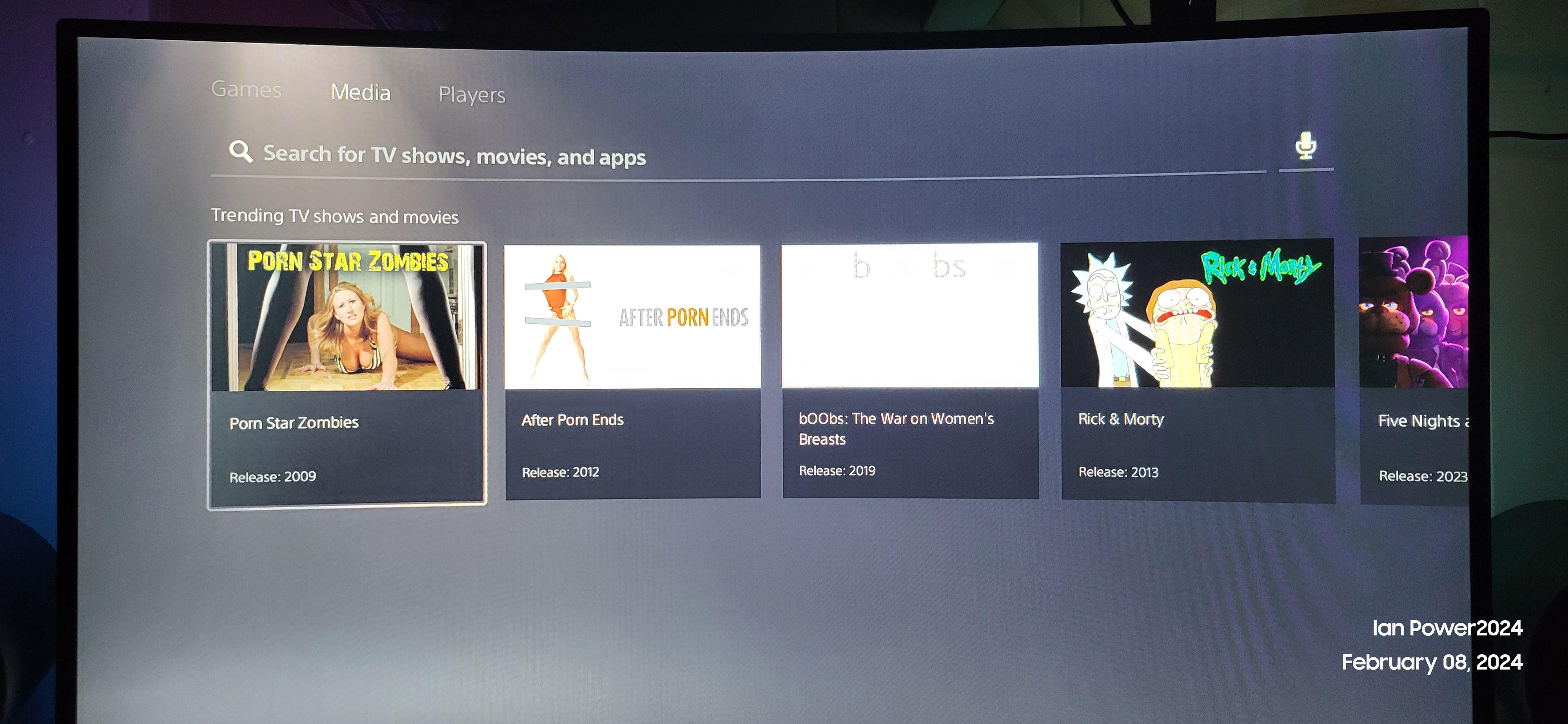
Task: Open the Players tab
Action: 472,95
